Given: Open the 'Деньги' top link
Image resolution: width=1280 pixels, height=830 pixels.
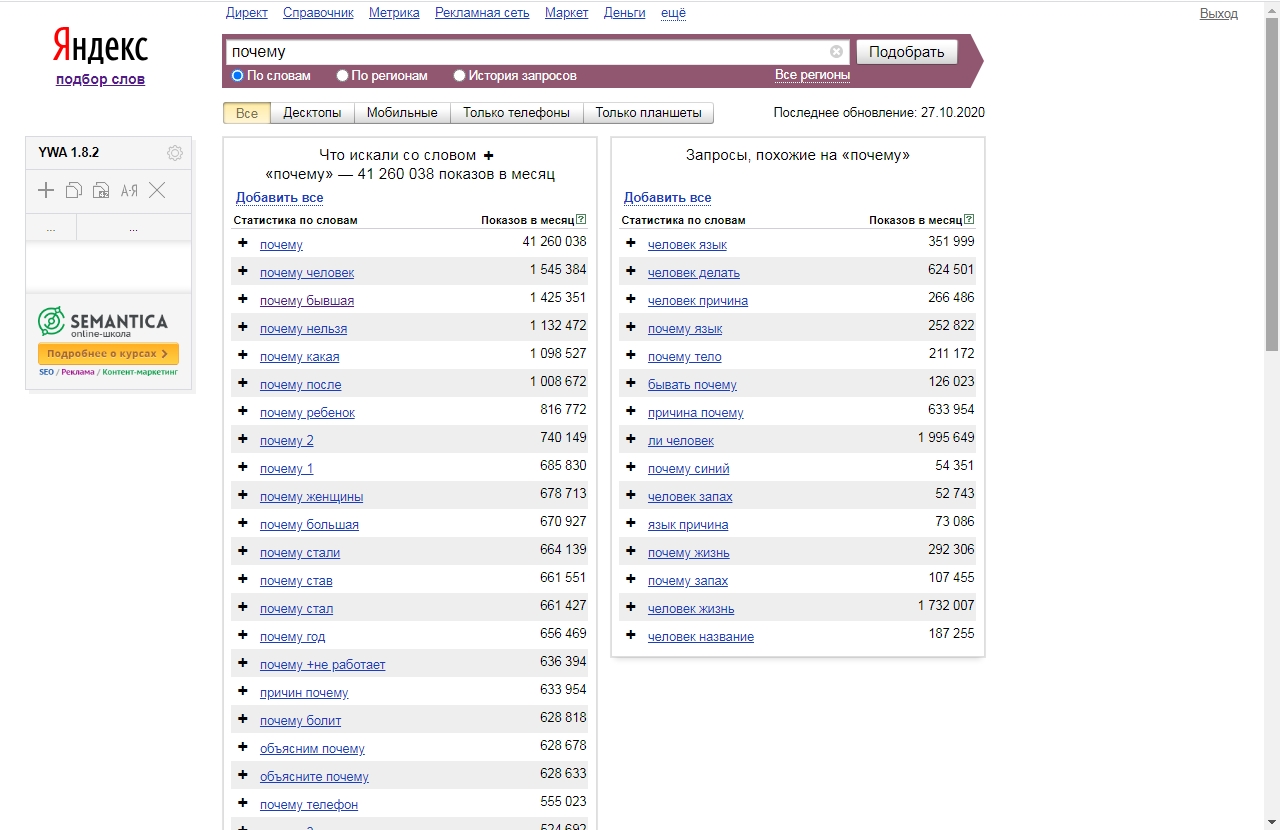Looking at the screenshot, I should (x=625, y=13).
